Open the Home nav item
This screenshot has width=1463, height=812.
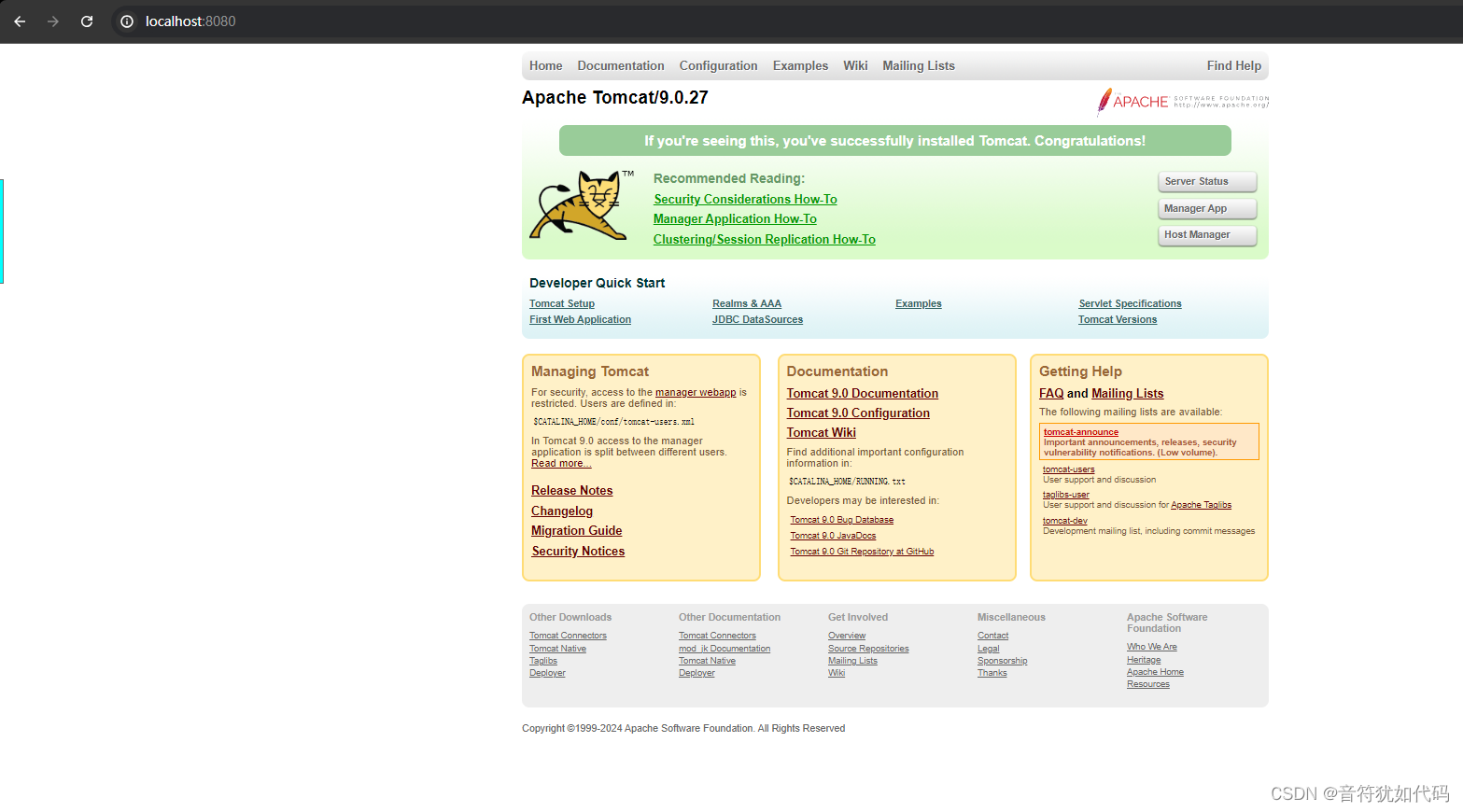[x=545, y=65]
